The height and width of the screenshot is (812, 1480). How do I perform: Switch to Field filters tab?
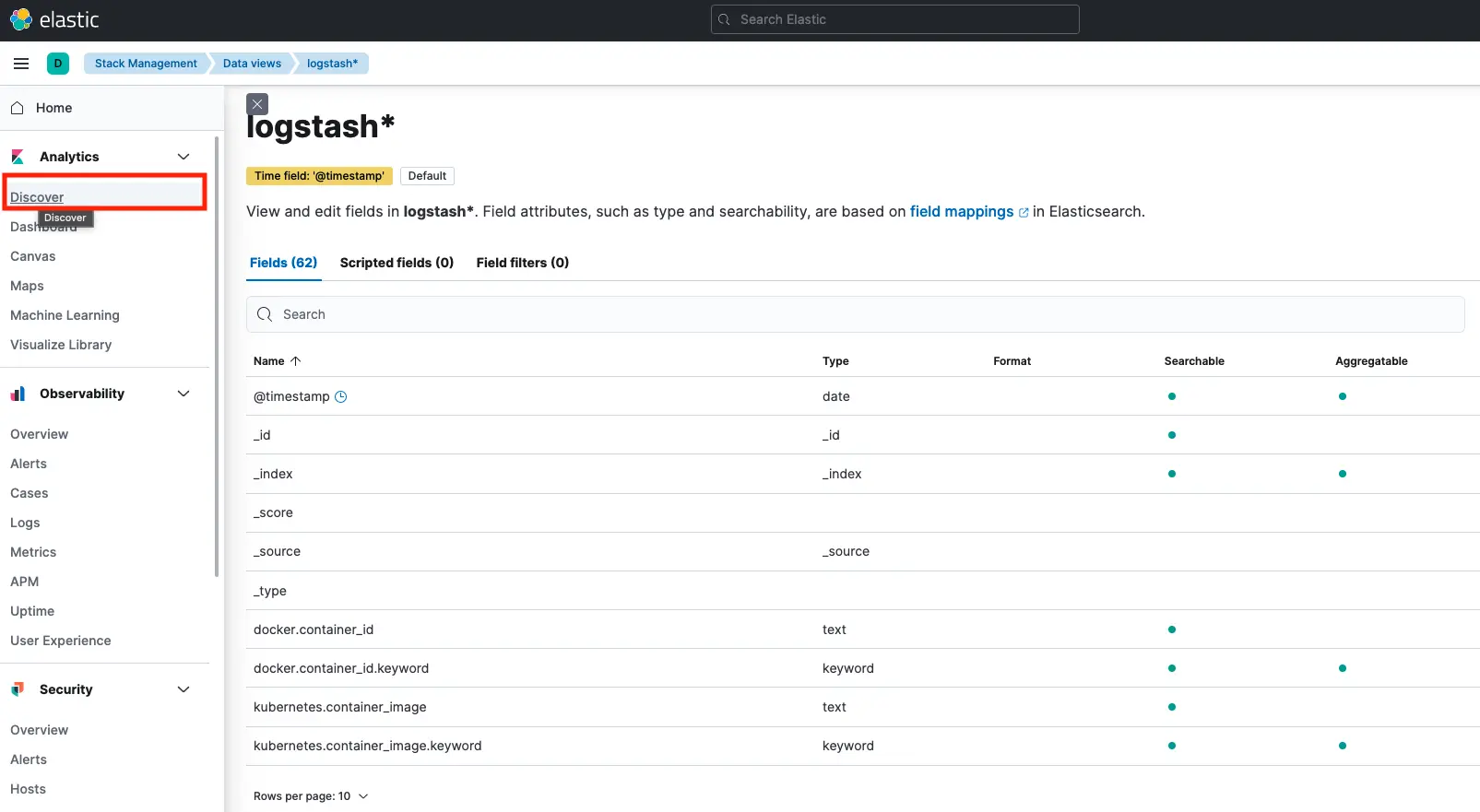[x=522, y=263]
